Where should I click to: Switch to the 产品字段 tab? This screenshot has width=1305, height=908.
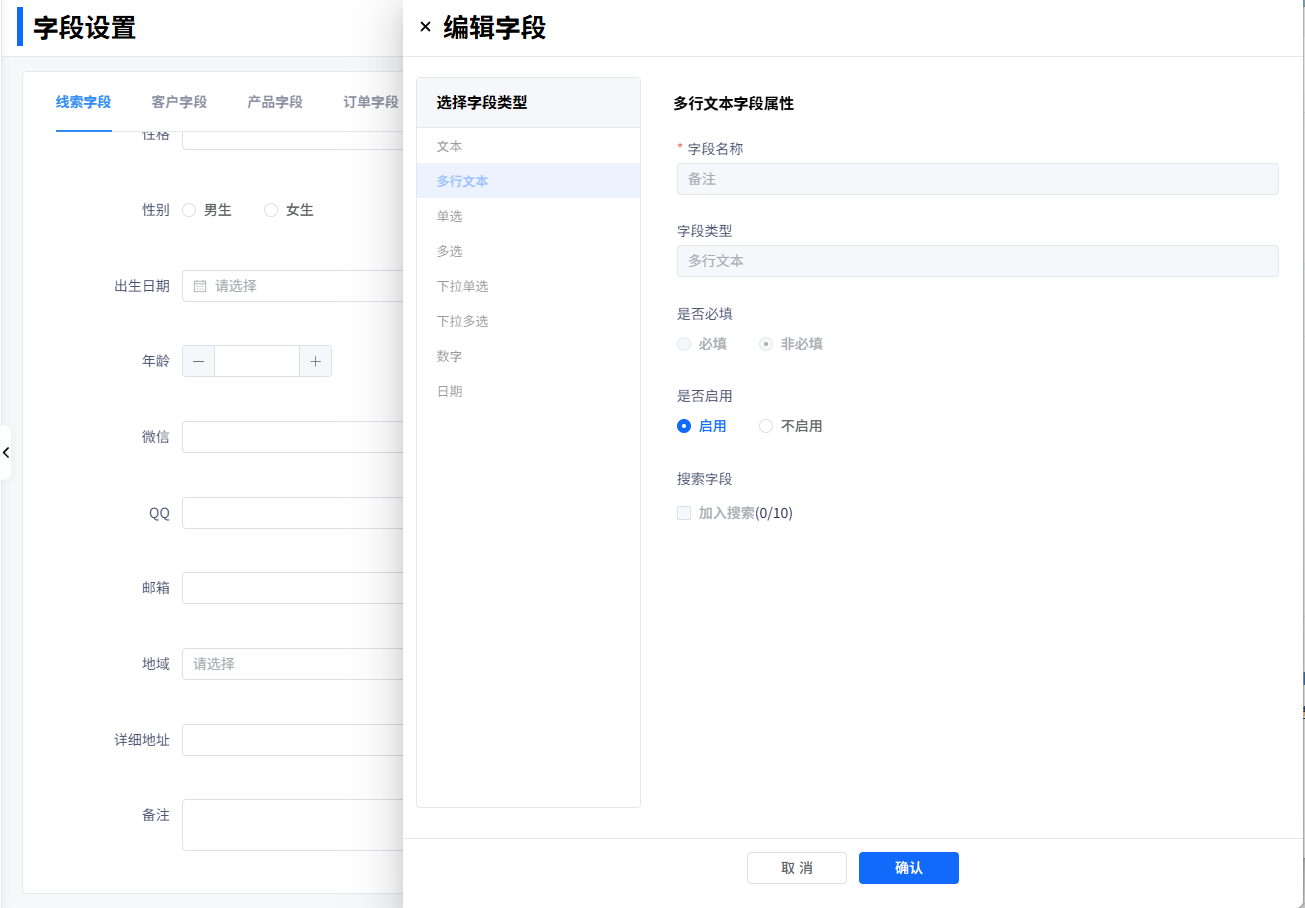click(275, 102)
